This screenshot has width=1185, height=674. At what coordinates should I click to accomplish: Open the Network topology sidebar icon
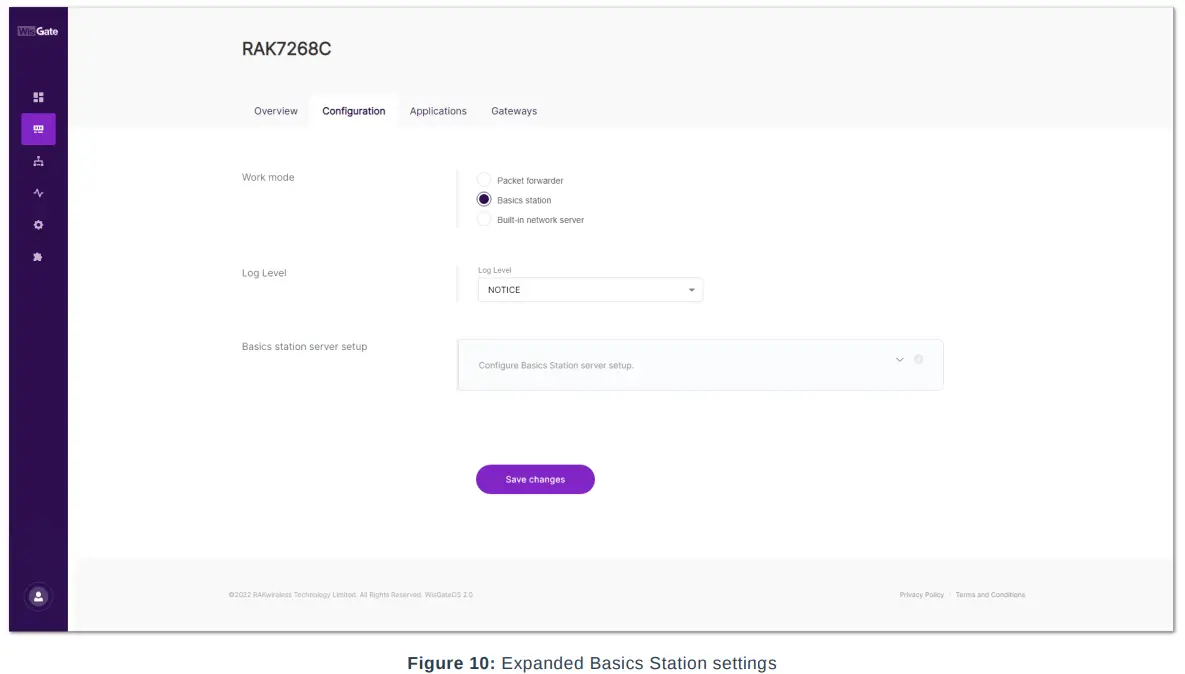pos(38,160)
